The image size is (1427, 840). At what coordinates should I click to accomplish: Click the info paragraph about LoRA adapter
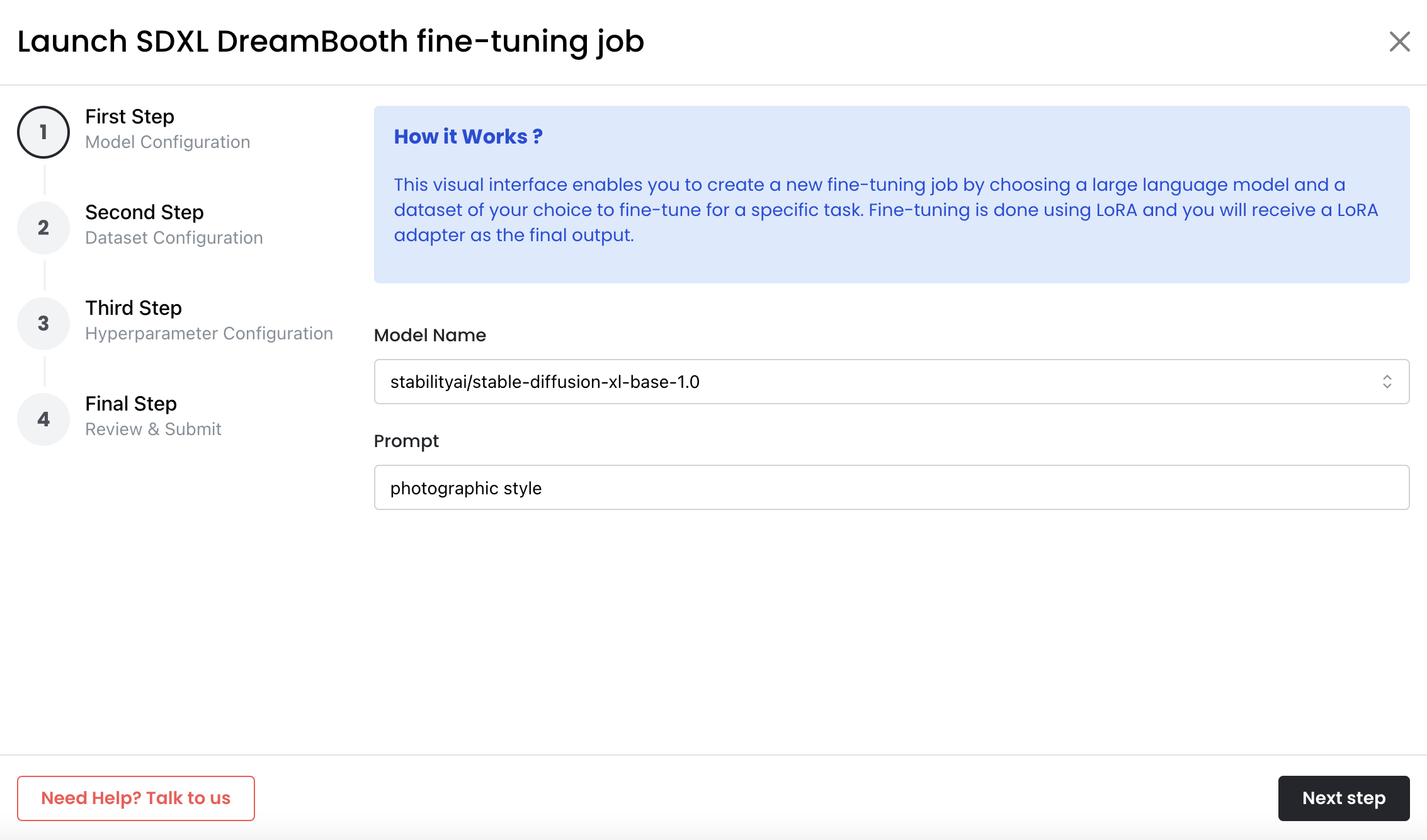pyautogui.click(x=886, y=210)
